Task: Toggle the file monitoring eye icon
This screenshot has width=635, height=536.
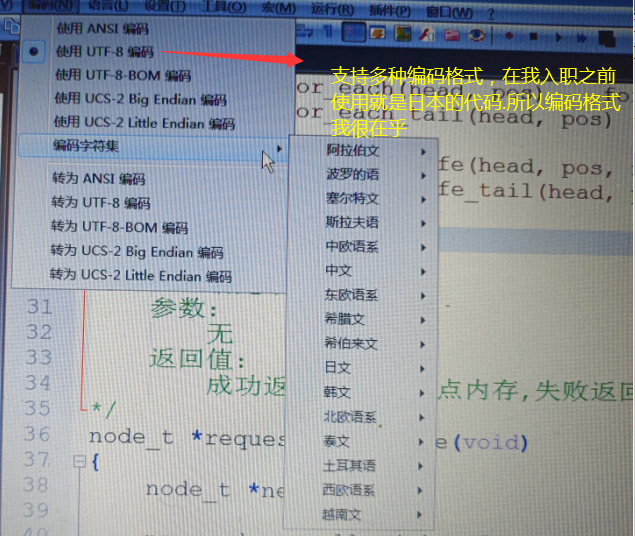Action: click(476, 35)
